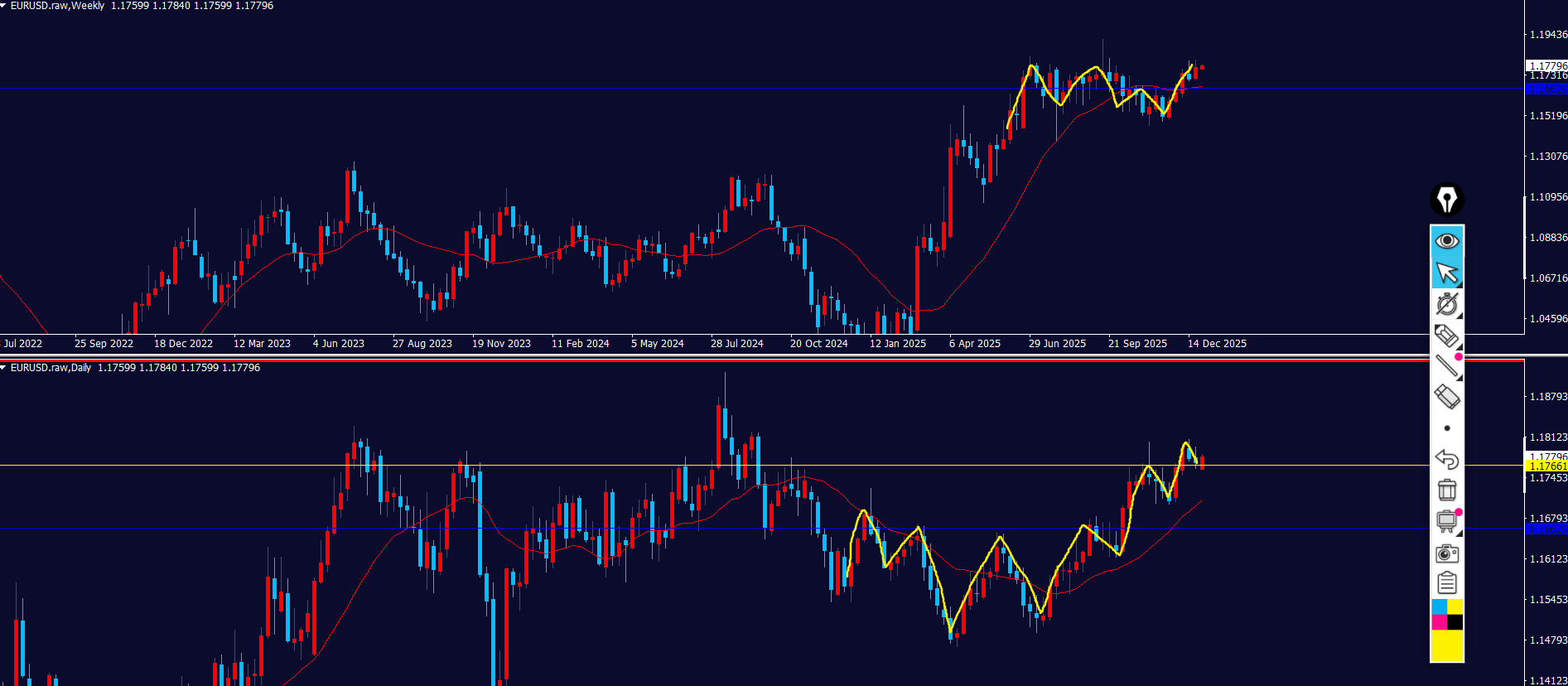Choose the straight line tool
1568x686 pixels.
coord(1446,366)
